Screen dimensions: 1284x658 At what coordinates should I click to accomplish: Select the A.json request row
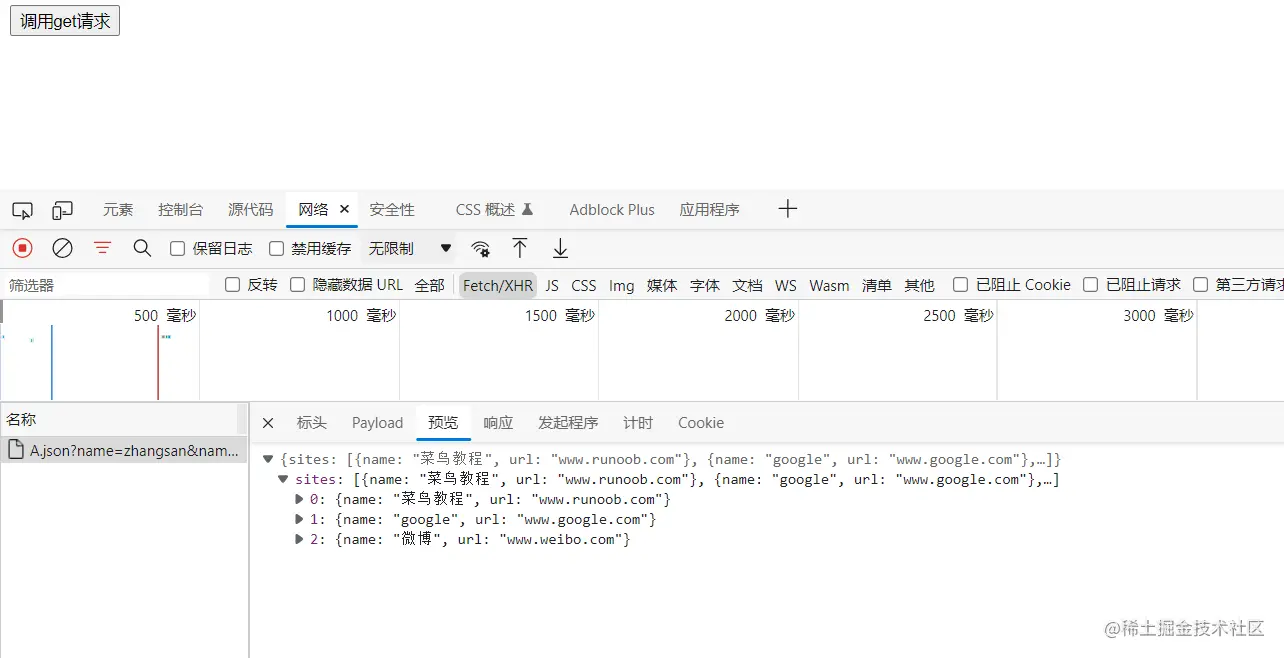(x=123, y=451)
